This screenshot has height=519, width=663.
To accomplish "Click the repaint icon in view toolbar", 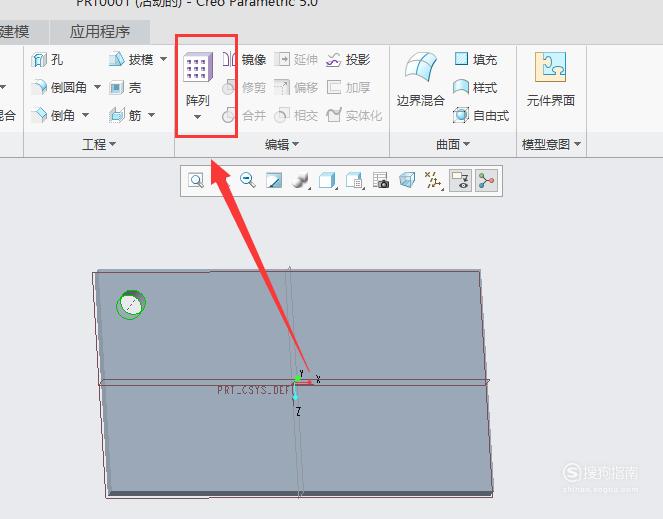I will (274, 181).
